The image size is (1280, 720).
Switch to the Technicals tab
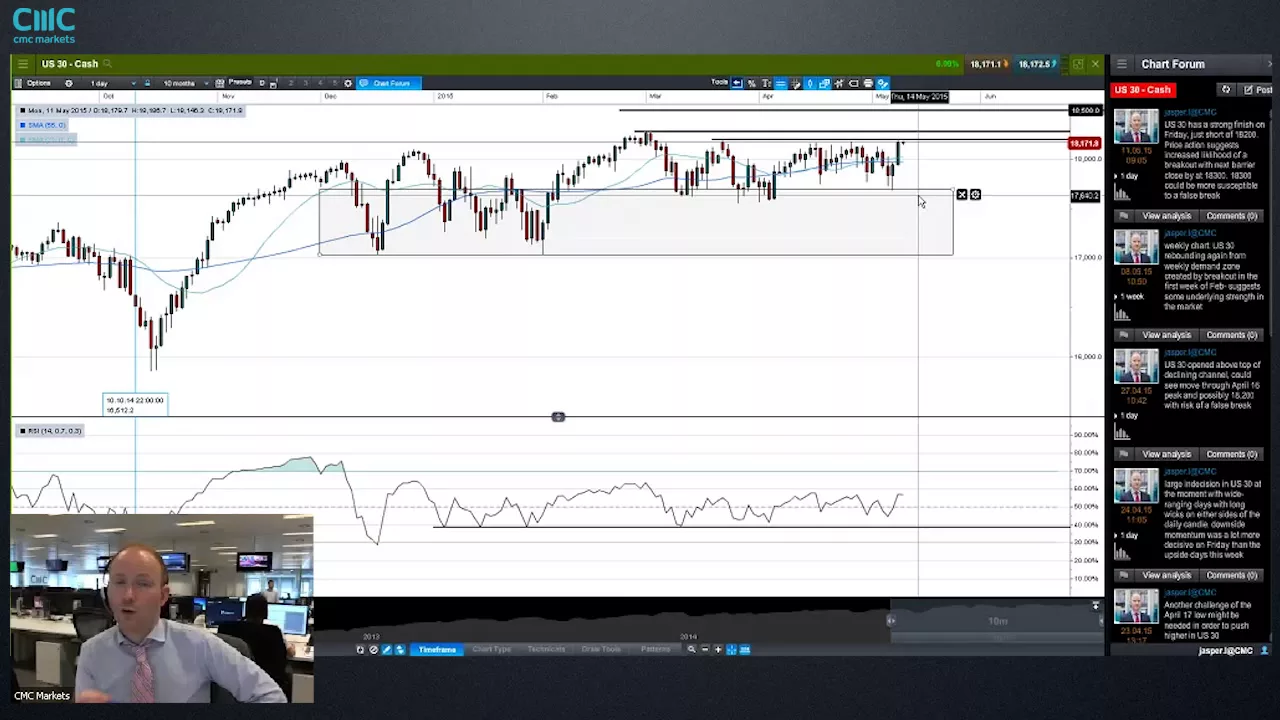[x=546, y=650]
